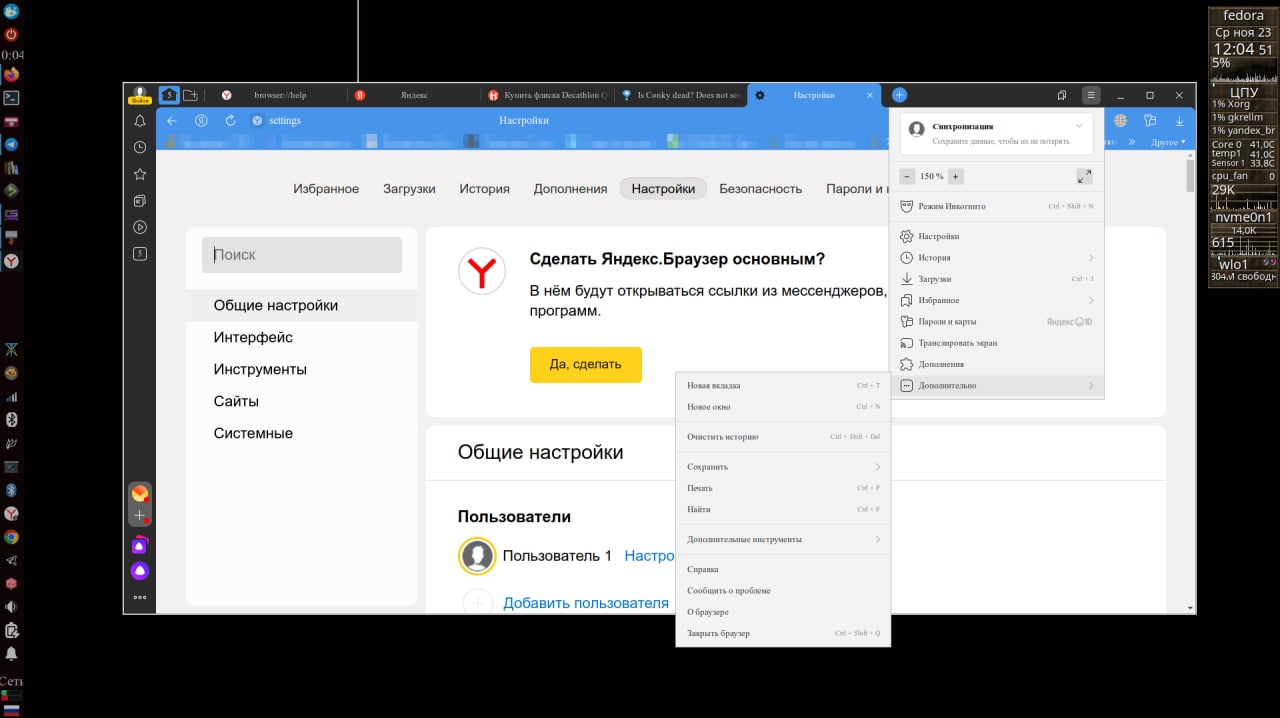Select О браузере menu item
Image resolution: width=1280 pixels, height=718 pixels.
[x=783, y=612]
